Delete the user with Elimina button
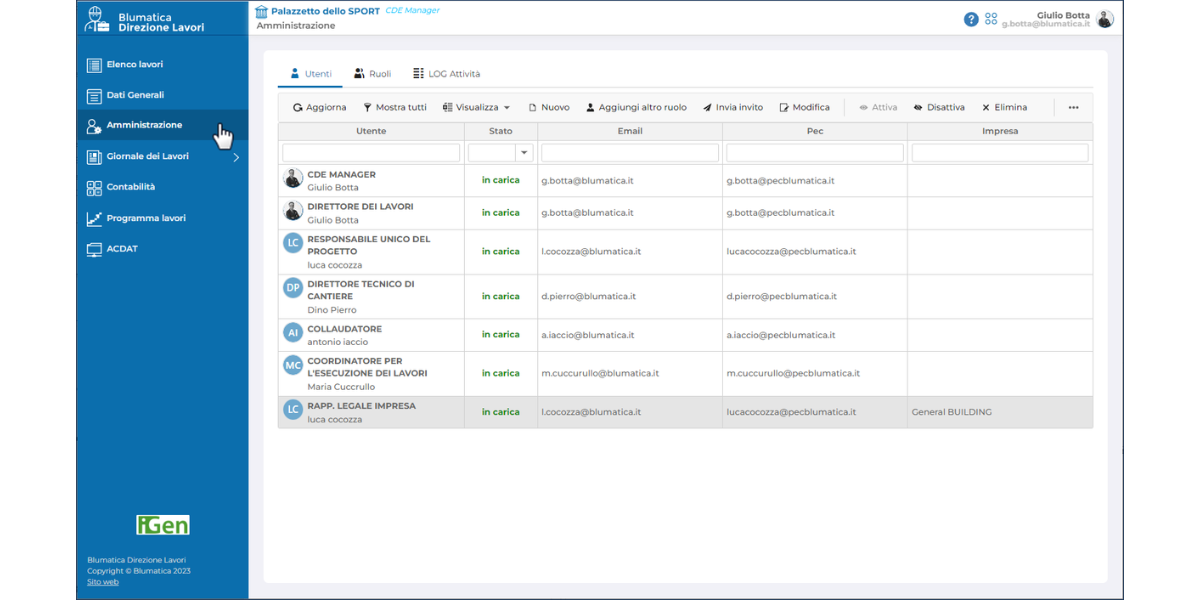1200x600 pixels. tap(1004, 107)
